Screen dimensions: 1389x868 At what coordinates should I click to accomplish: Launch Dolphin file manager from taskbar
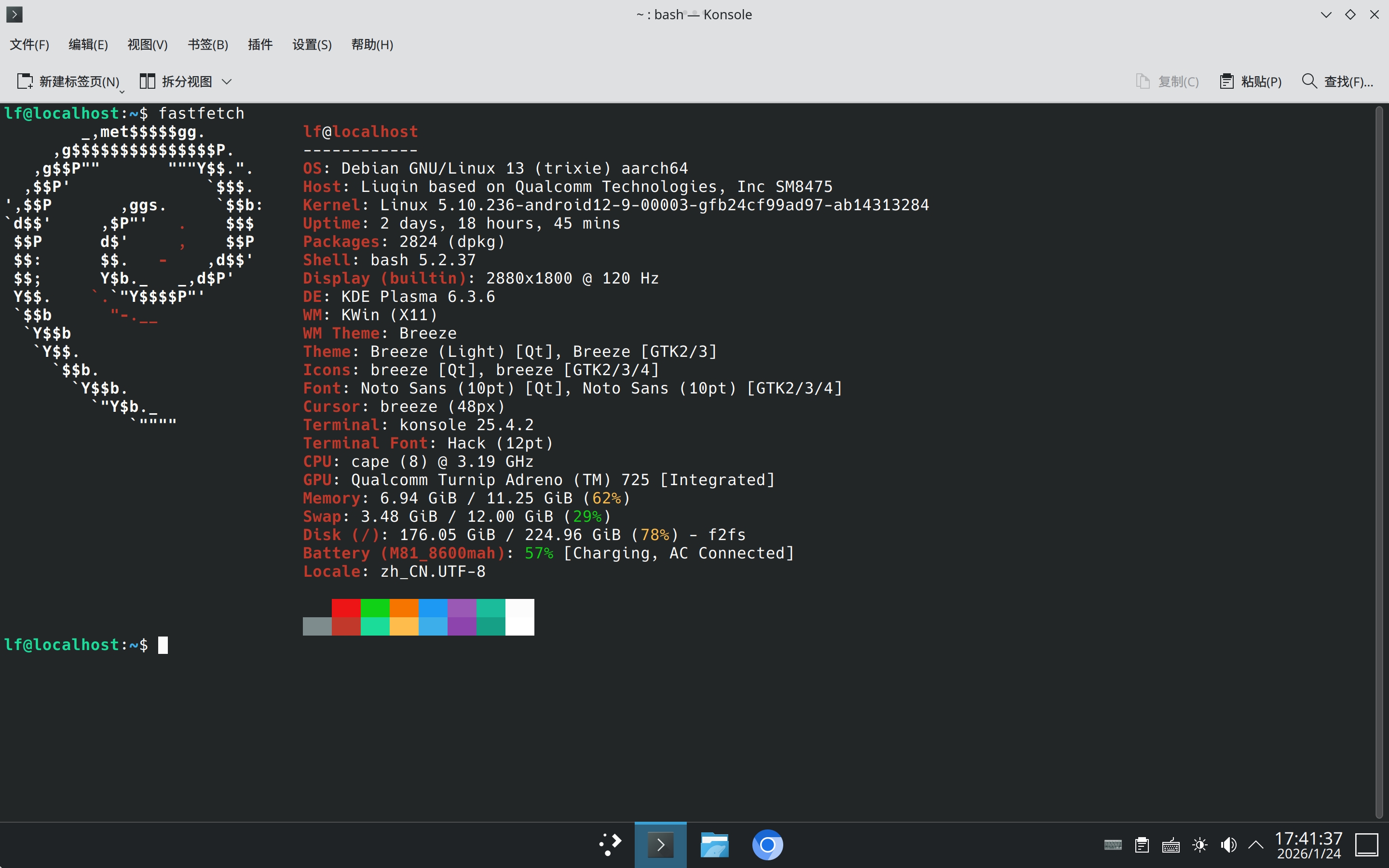pos(714,845)
